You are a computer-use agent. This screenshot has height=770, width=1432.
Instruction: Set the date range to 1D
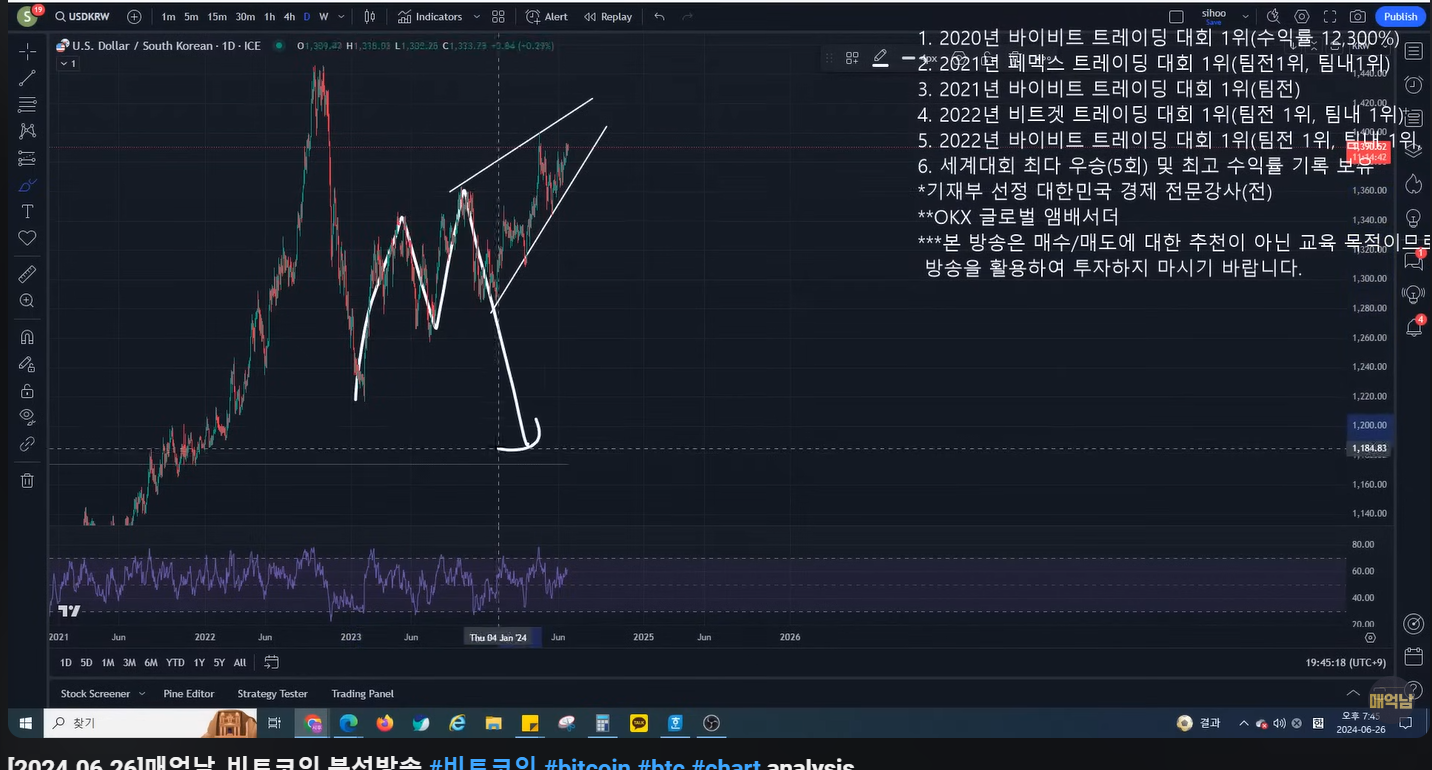[x=66, y=662]
